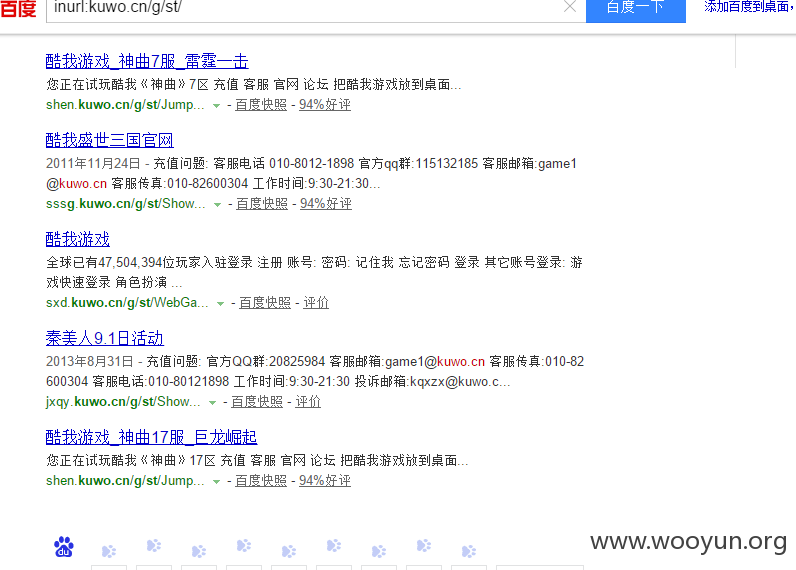
Task: Click the 百度一下 search button
Action: pos(636,9)
